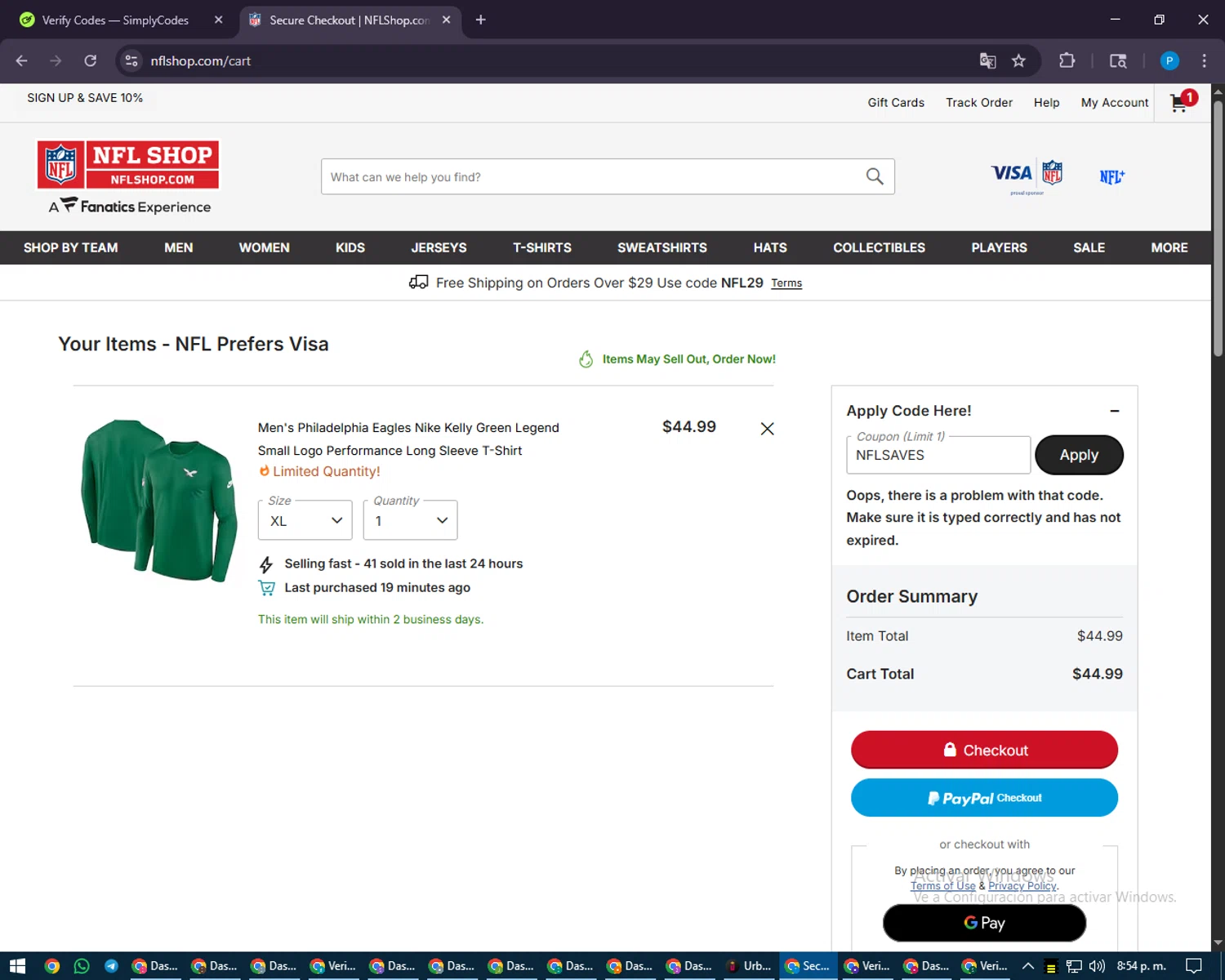Screen dimensions: 1225x980
Task: Open the SHOP BY TEAM menu
Action: 71,247
